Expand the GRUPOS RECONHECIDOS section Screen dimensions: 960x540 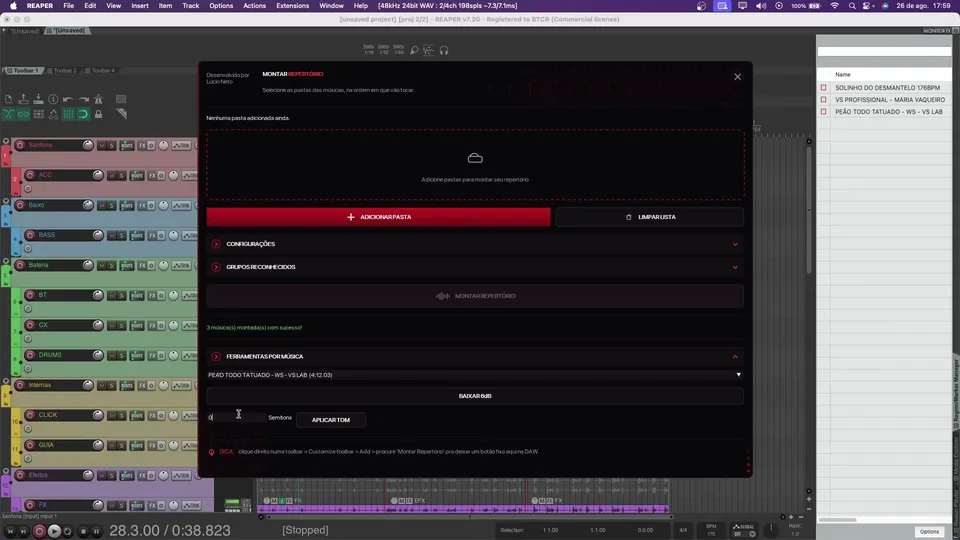coord(475,267)
